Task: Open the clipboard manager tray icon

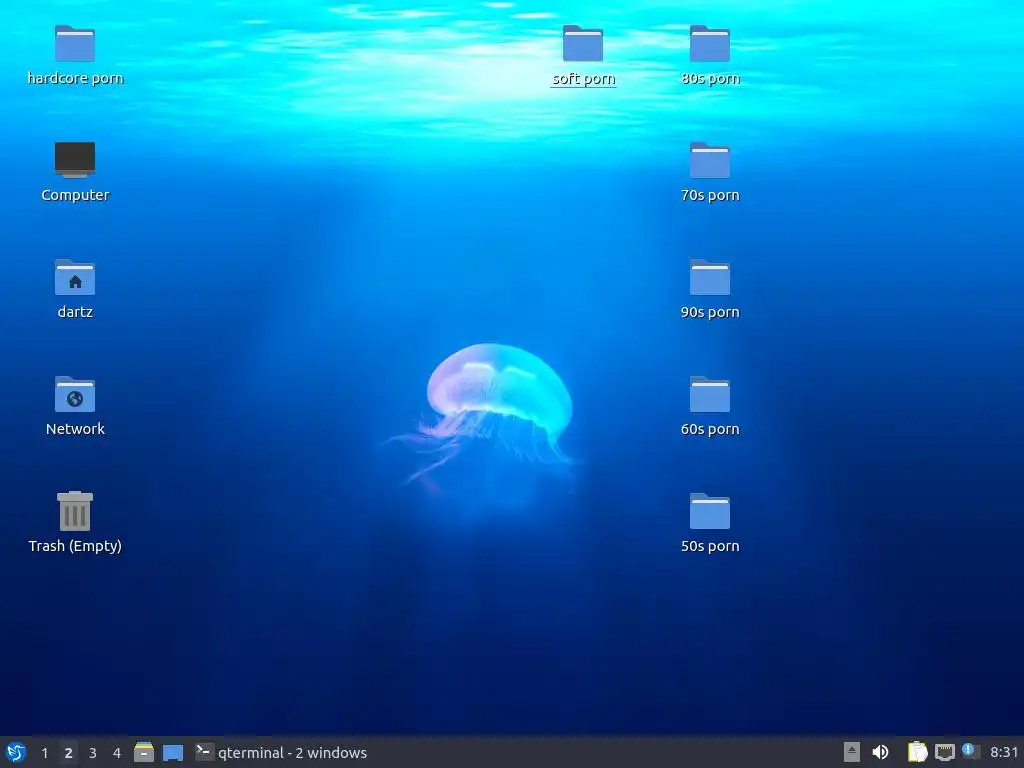Action: (x=918, y=752)
